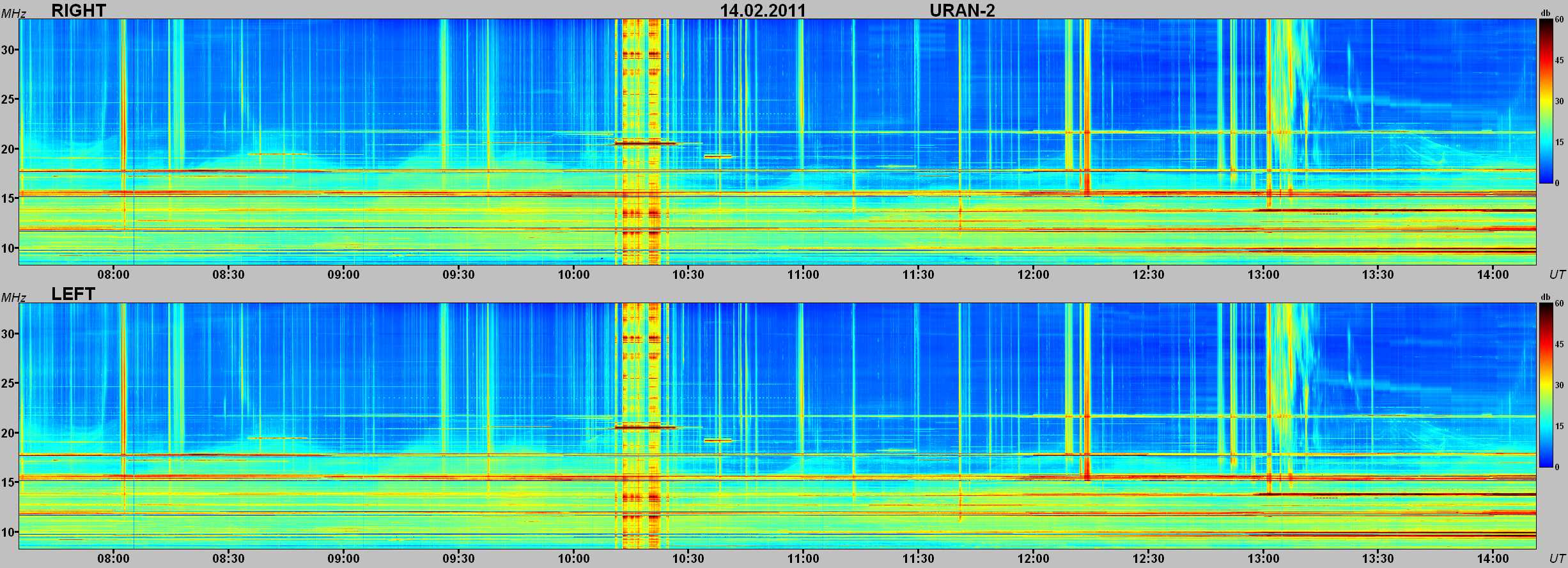Click the LEFT polarization panel title
The height and width of the screenshot is (568, 1568).
(74, 294)
